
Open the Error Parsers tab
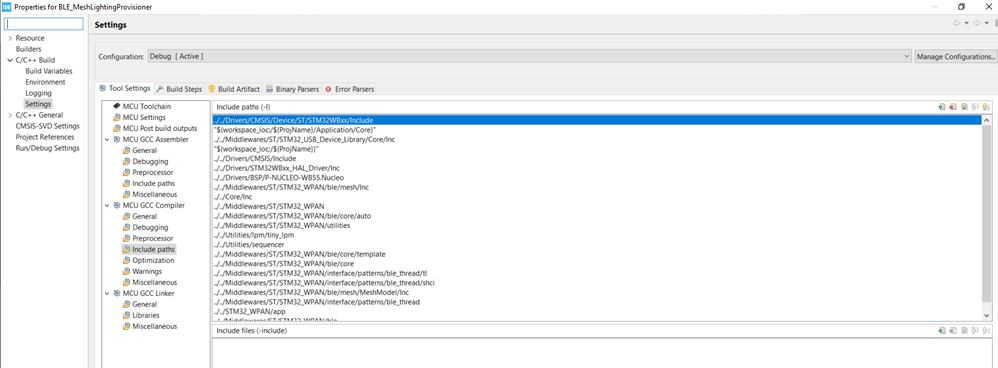pos(349,89)
